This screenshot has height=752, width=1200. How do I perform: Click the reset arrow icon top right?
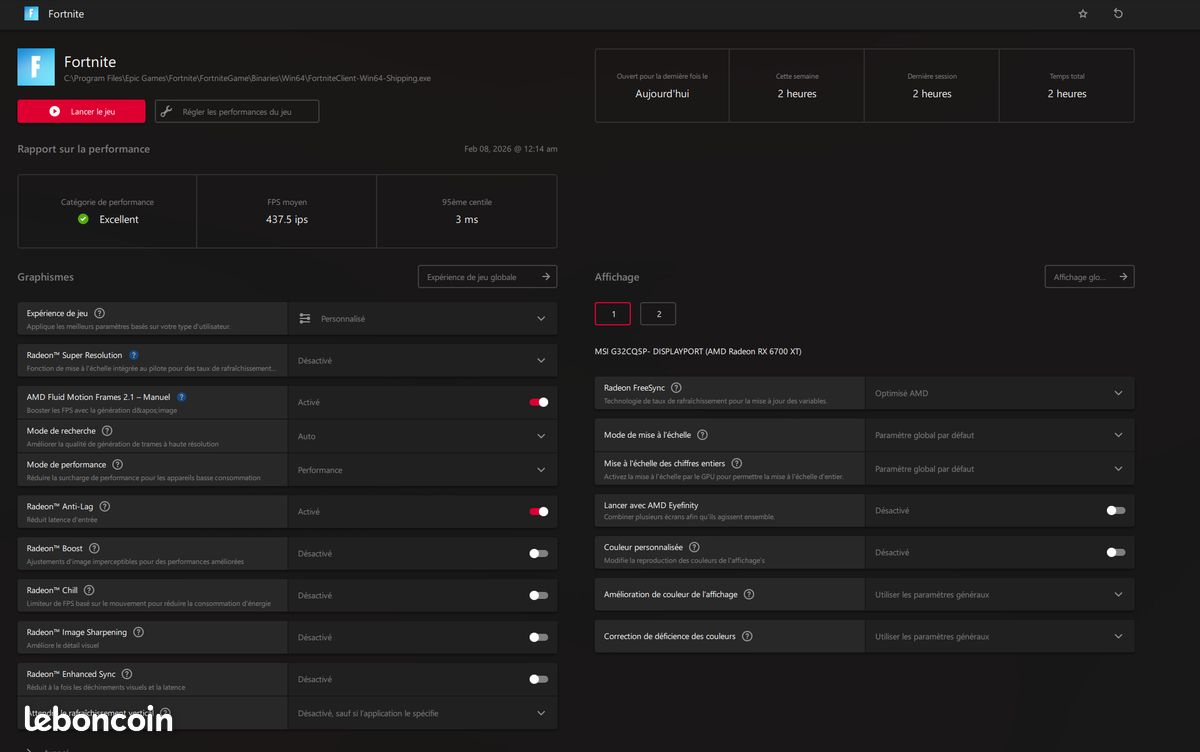point(1118,14)
